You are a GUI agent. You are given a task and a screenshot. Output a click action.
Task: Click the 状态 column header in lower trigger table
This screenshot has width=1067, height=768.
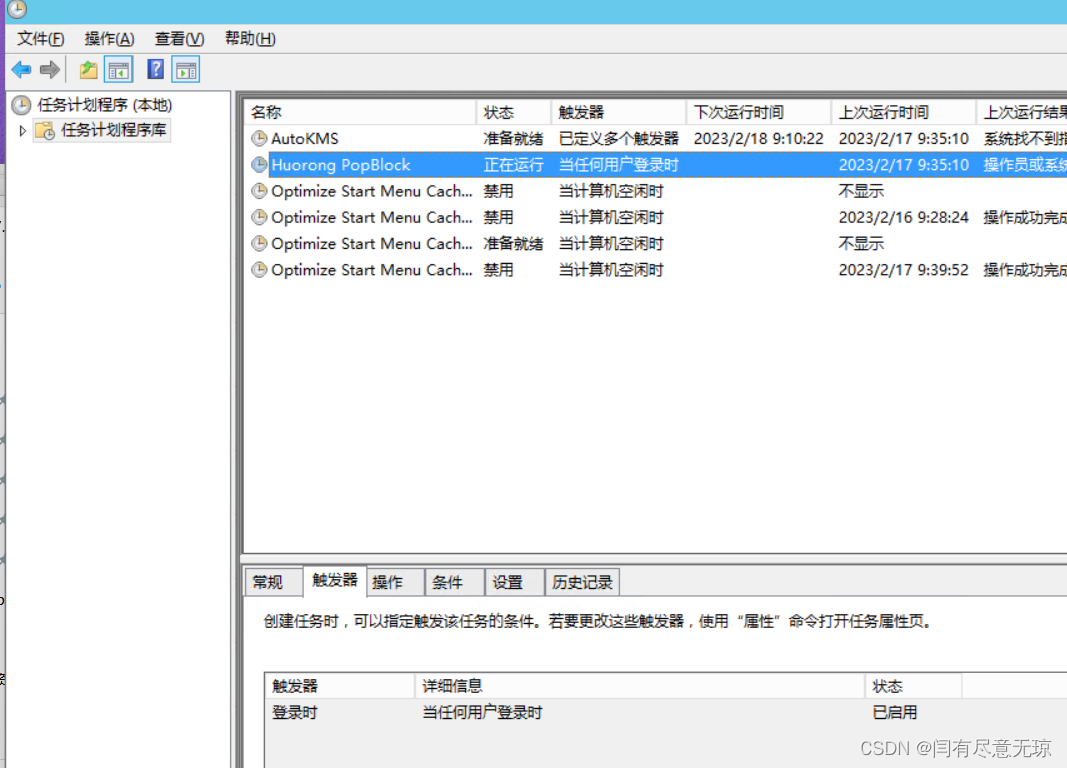coord(913,686)
